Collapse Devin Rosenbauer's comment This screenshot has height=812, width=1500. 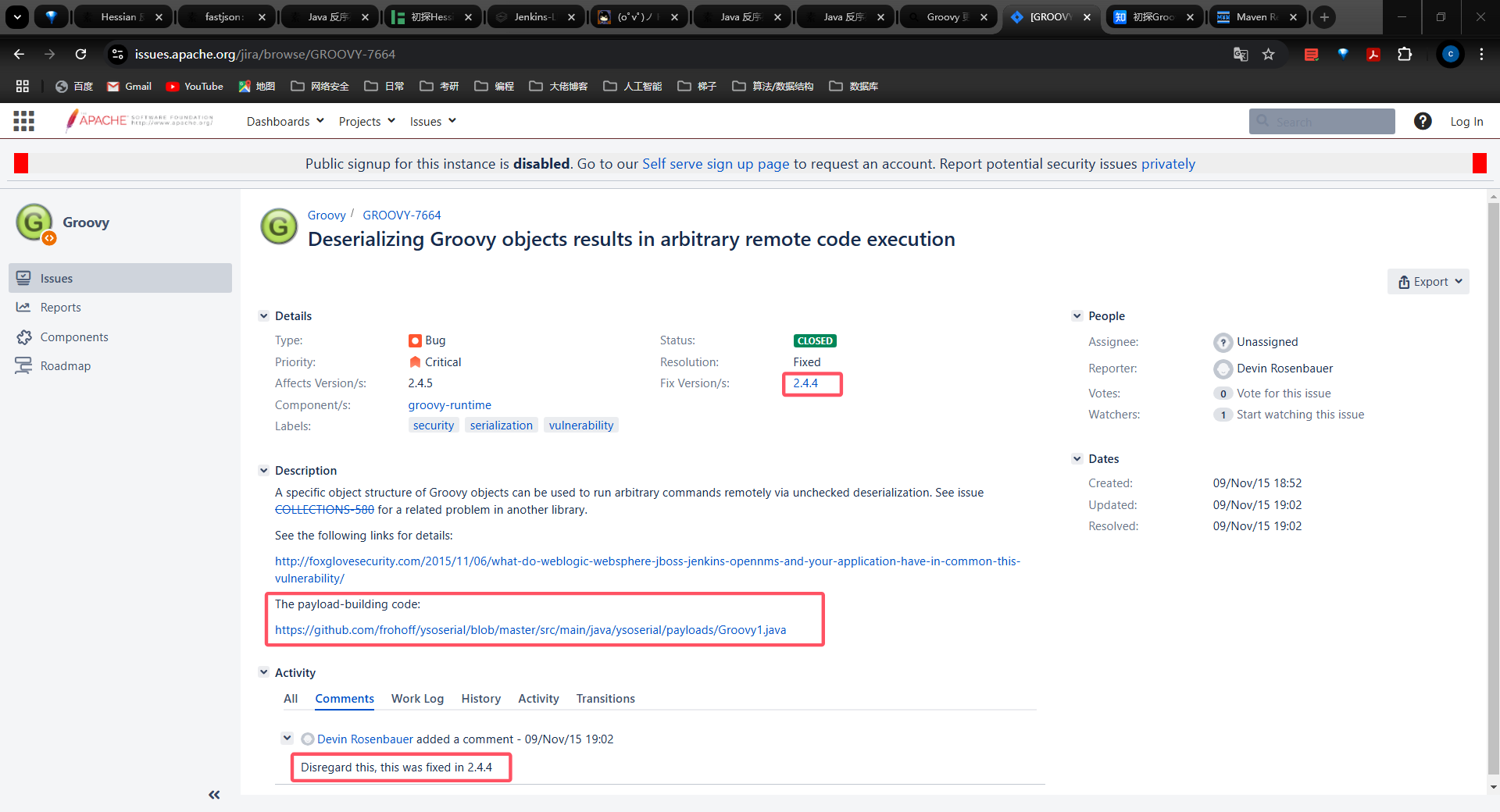click(287, 738)
